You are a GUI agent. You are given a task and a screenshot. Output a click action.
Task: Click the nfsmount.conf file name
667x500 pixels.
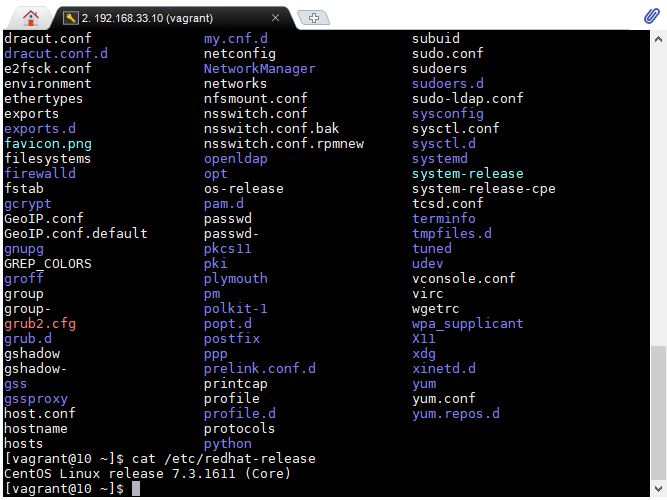(x=256, y=99)
